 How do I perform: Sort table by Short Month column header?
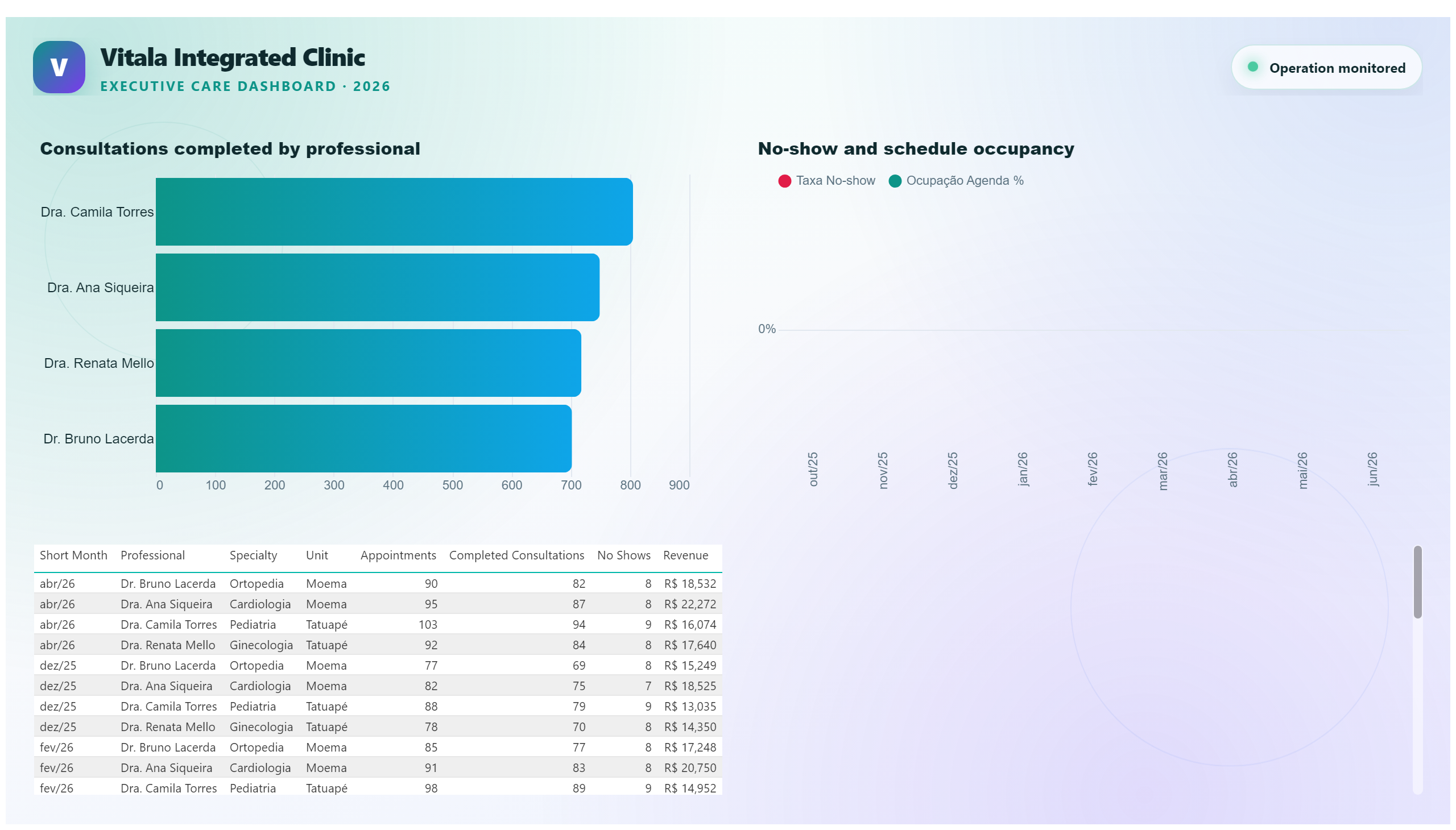click(x=73, y=556)
